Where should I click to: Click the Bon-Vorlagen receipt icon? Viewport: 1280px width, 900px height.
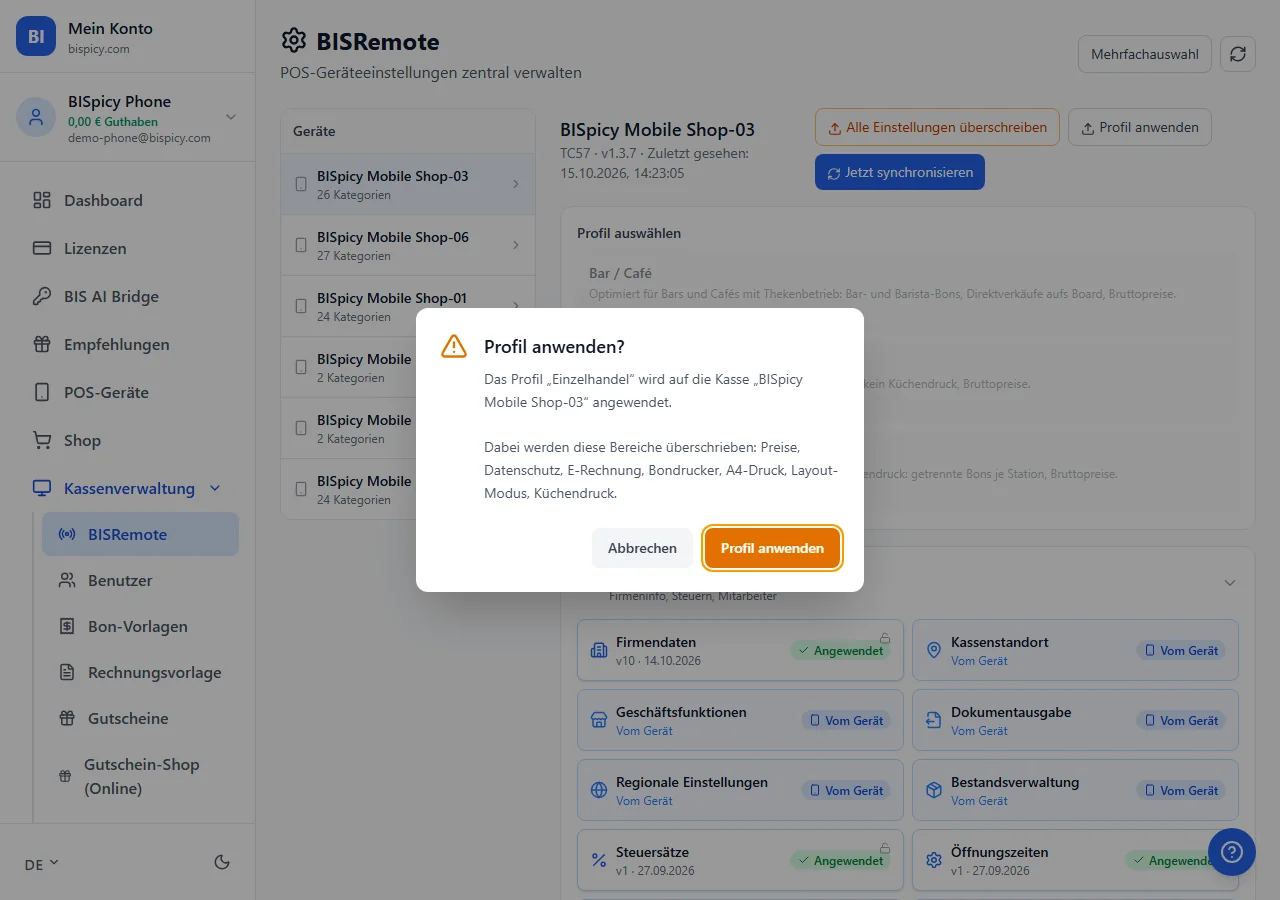[x=67, y=626]
